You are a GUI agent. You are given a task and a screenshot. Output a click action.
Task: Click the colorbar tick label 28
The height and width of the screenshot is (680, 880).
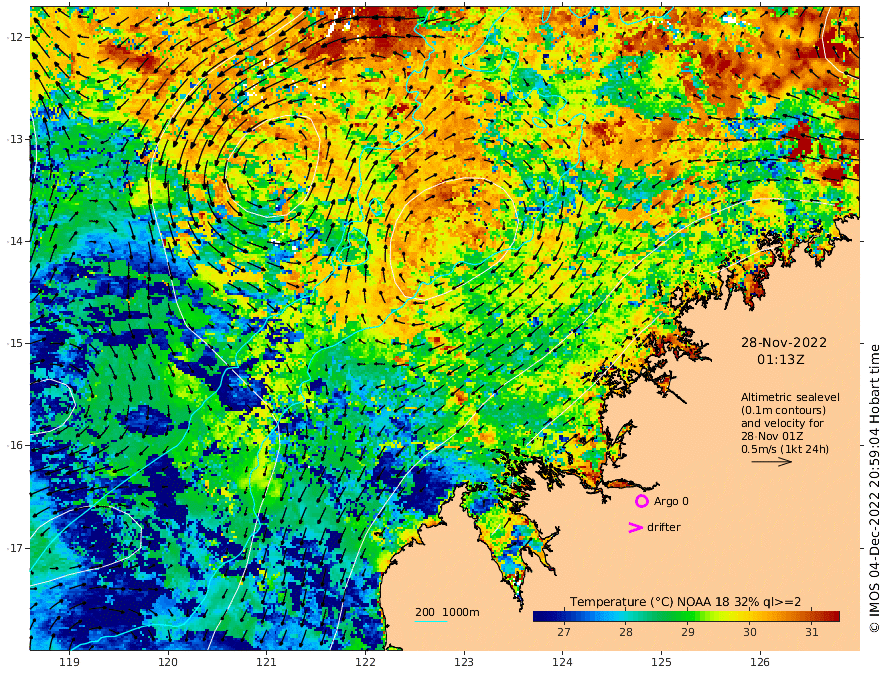(626, 632)
